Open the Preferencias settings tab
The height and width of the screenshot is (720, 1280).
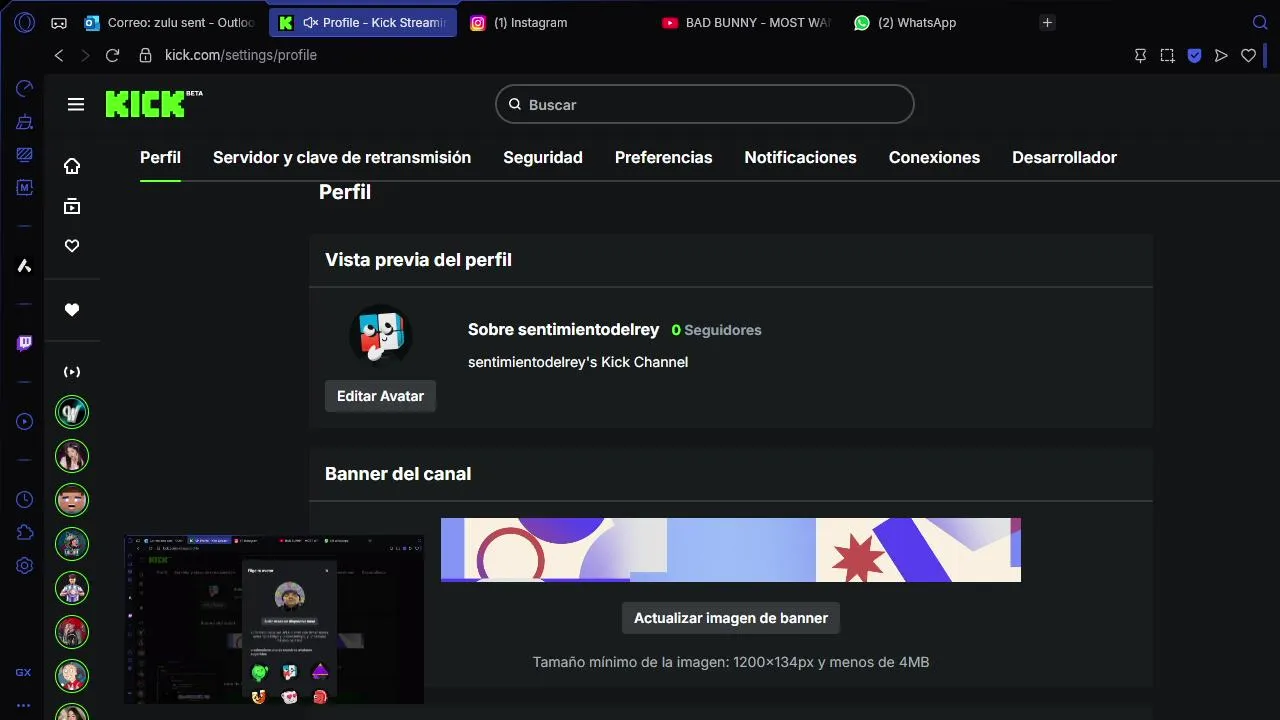pos(664,157)
